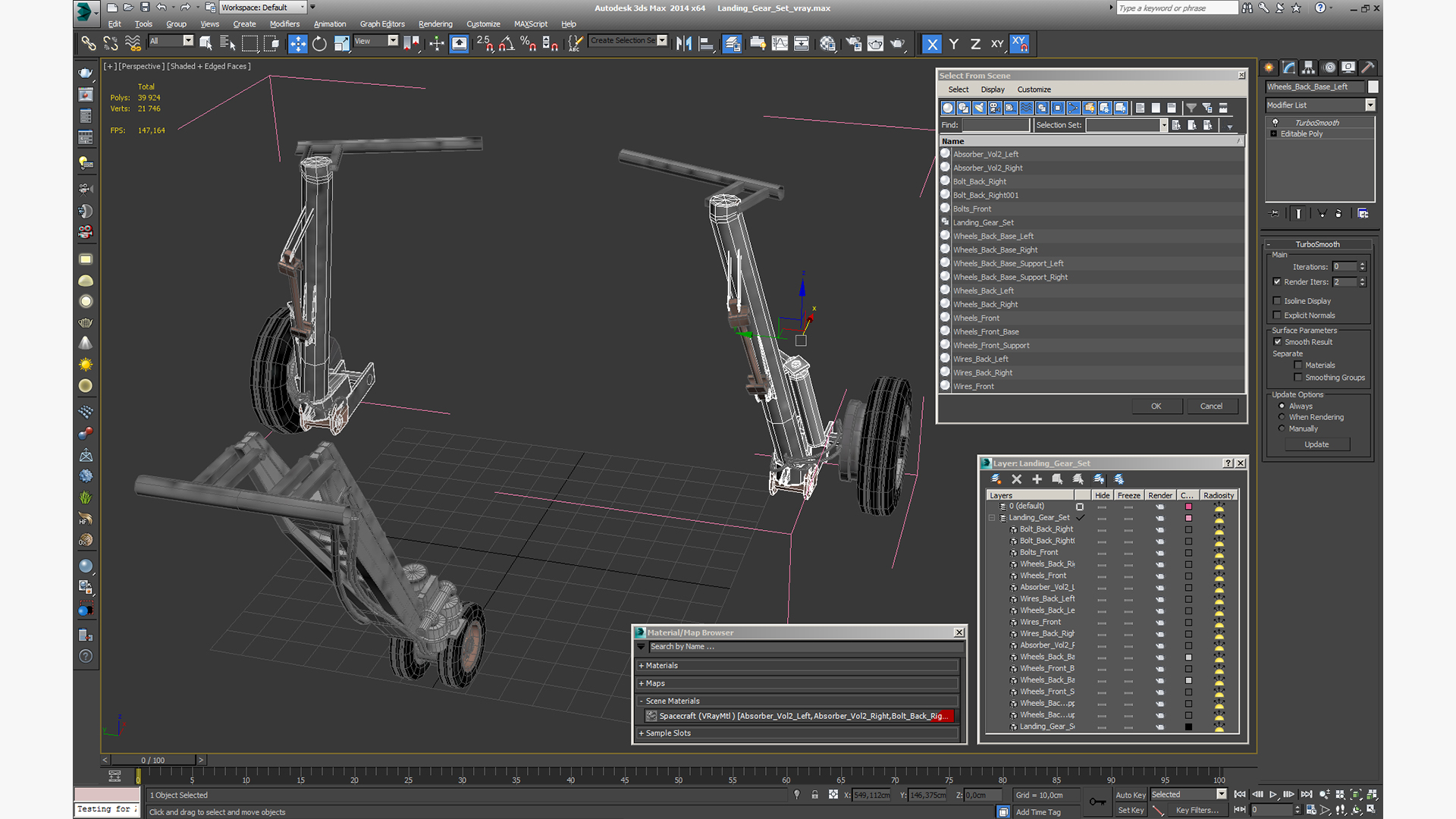Click the Align tool icon
The height and width of the screenshot is (819, 1456).
[706, 43]
